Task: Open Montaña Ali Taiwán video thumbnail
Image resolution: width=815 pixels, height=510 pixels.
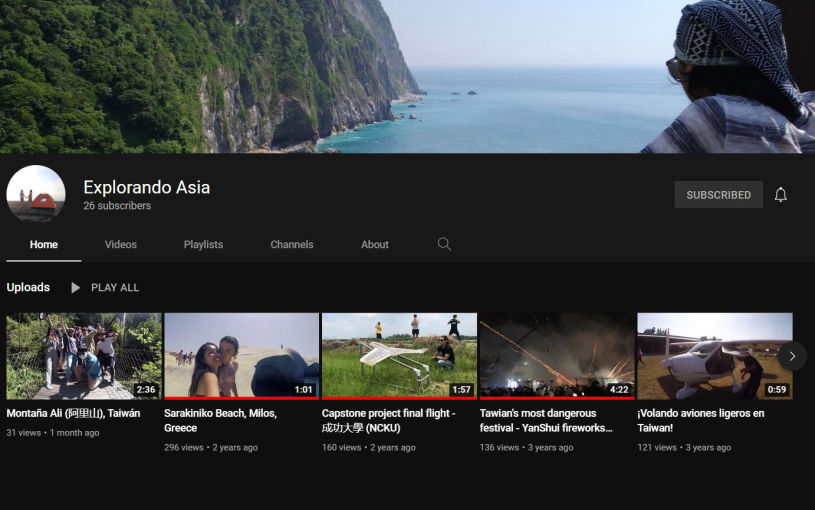Action: 84,356
